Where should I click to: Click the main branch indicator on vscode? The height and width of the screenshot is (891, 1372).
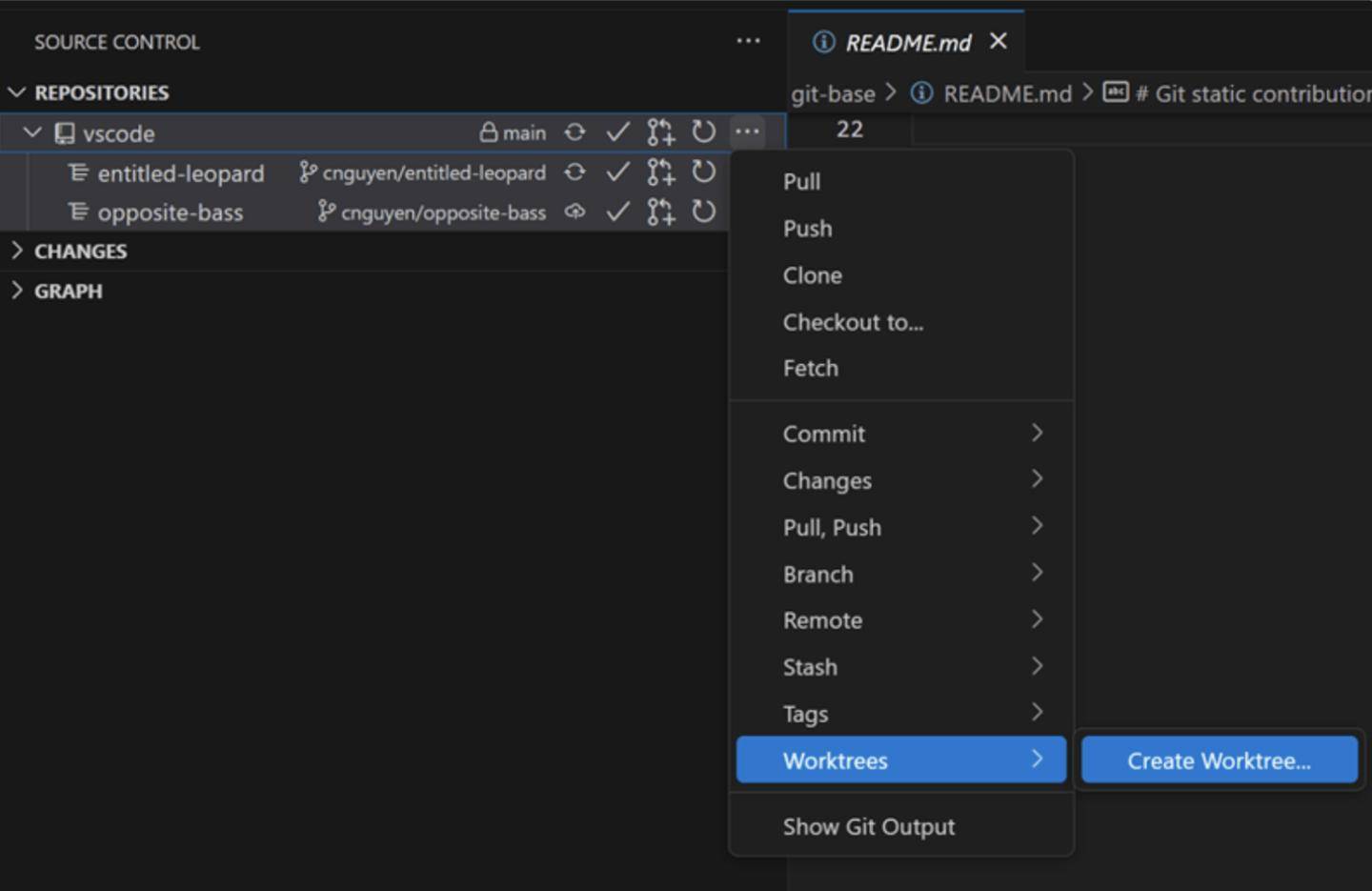(513, 132)
